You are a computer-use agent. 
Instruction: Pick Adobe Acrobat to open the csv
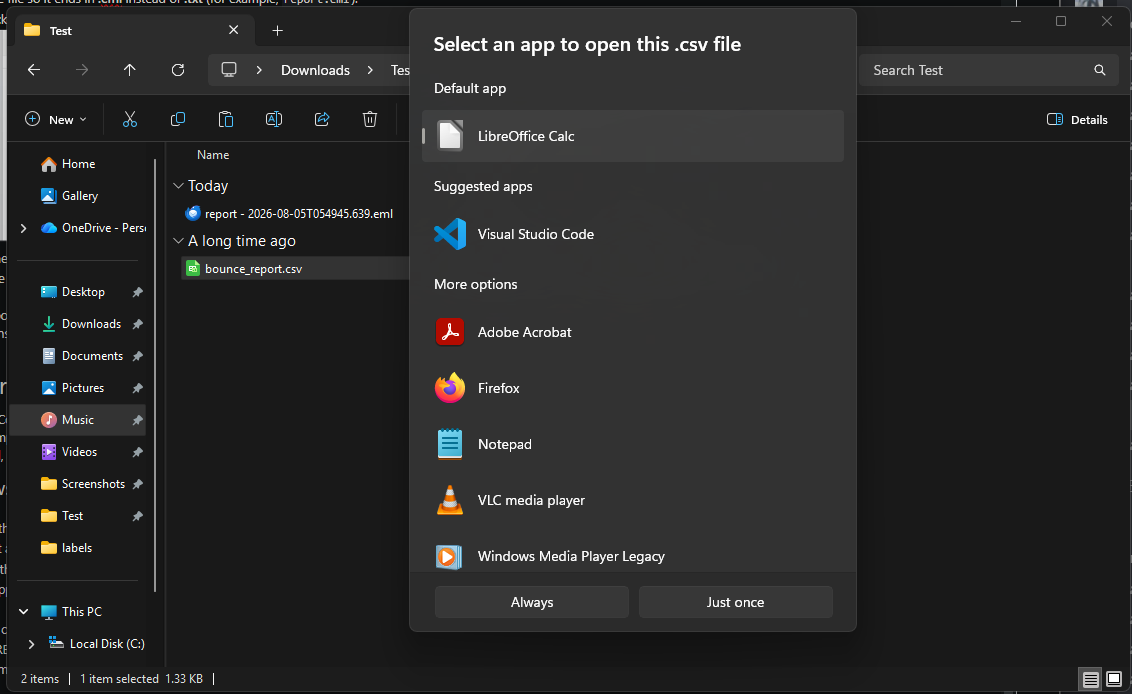[x=632, y=332]
